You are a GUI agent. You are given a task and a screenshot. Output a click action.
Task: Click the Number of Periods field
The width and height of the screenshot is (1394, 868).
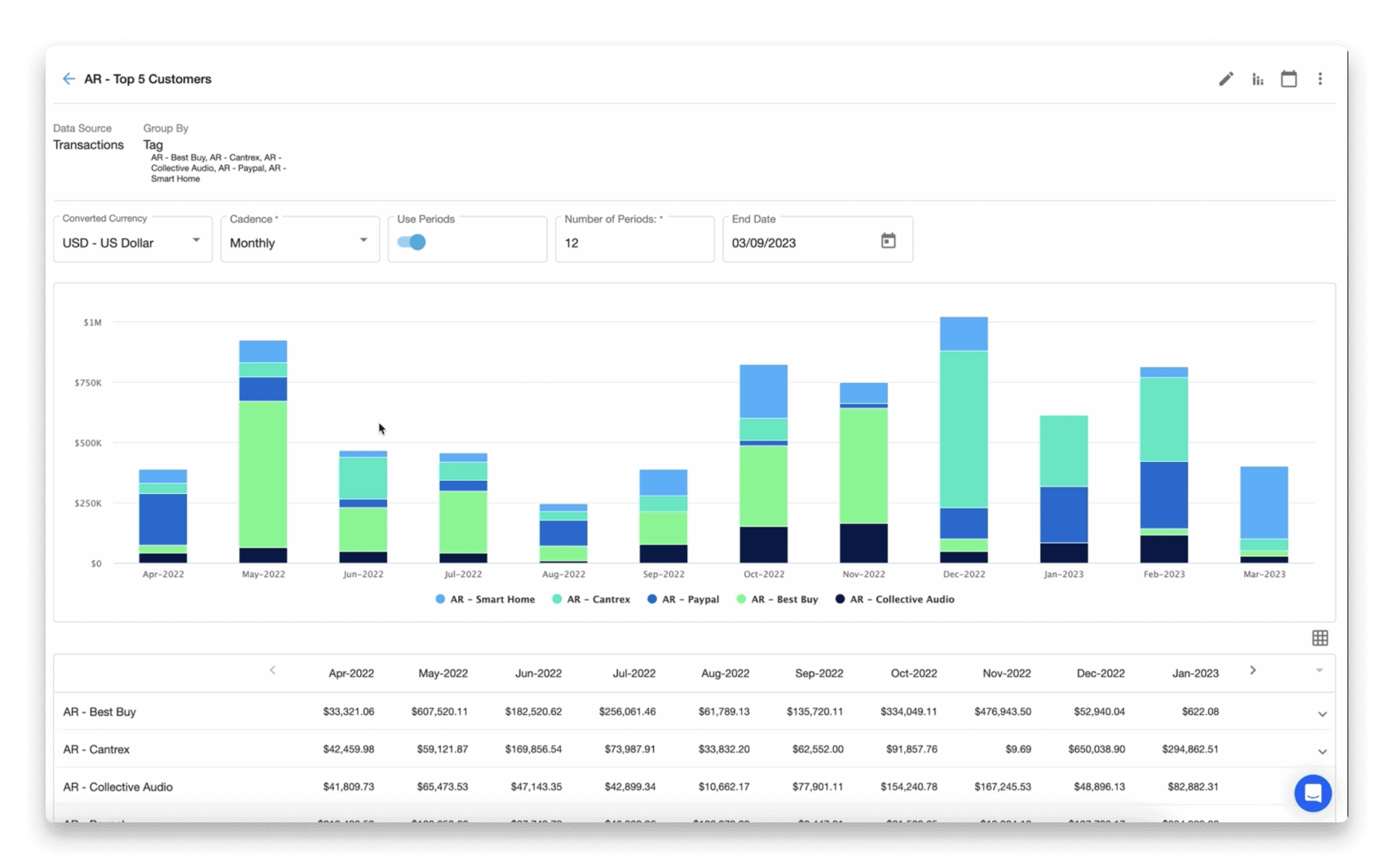634,243
